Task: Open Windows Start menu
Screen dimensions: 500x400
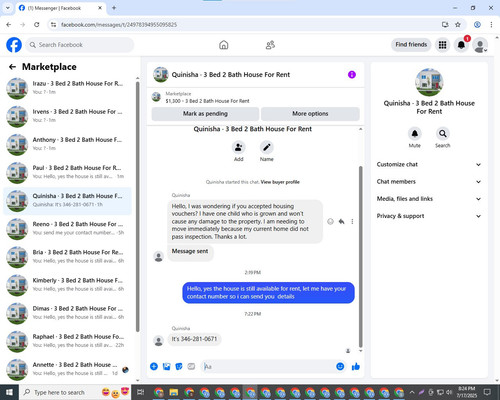Action: coord(9,392)
